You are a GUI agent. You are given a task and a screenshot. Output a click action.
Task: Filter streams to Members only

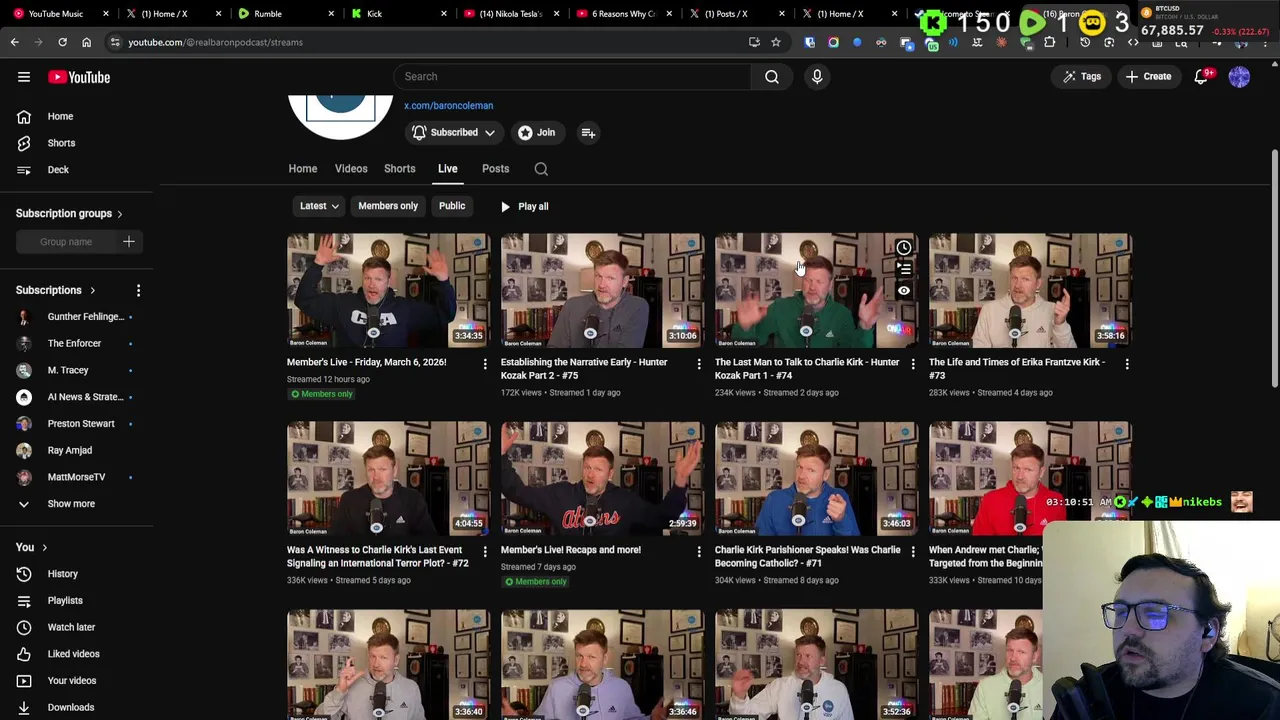388,206
